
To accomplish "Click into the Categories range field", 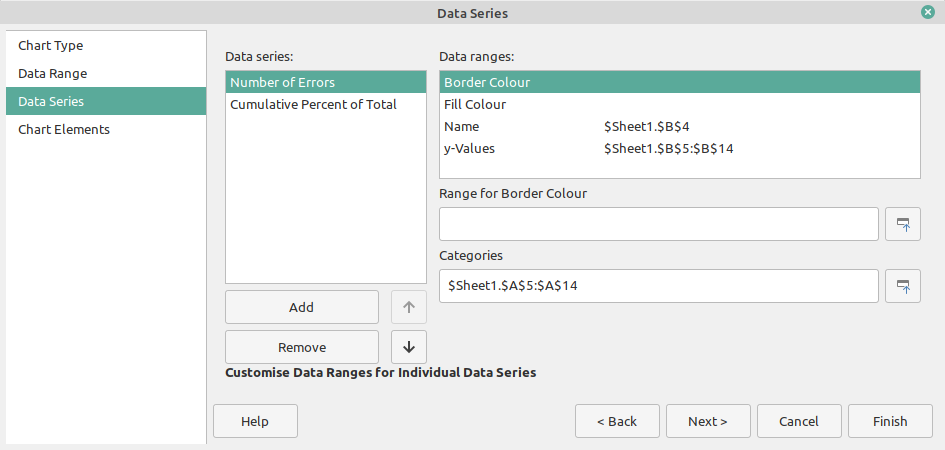I will [658, 286].
